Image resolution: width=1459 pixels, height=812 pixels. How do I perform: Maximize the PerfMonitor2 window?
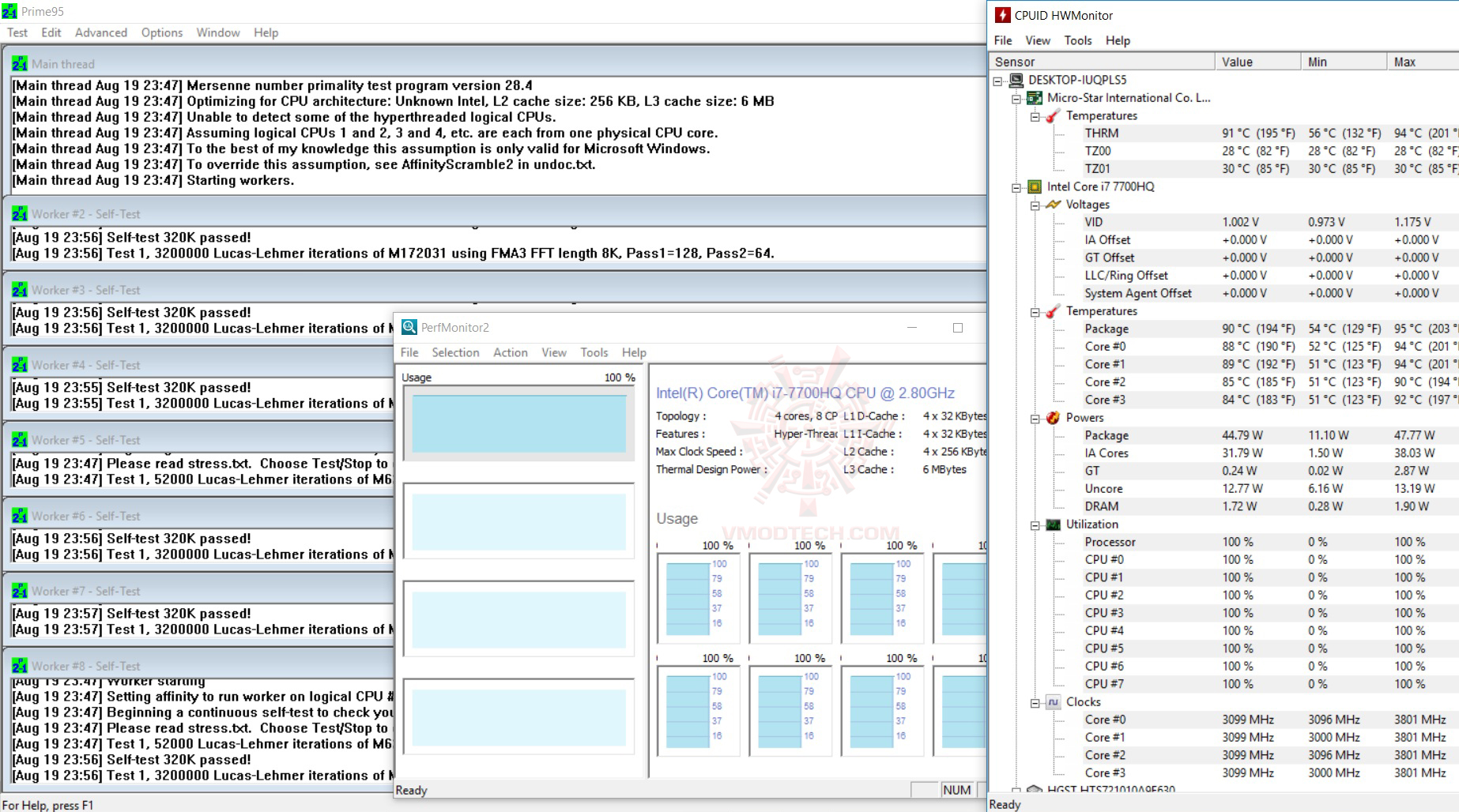[958, 328]
